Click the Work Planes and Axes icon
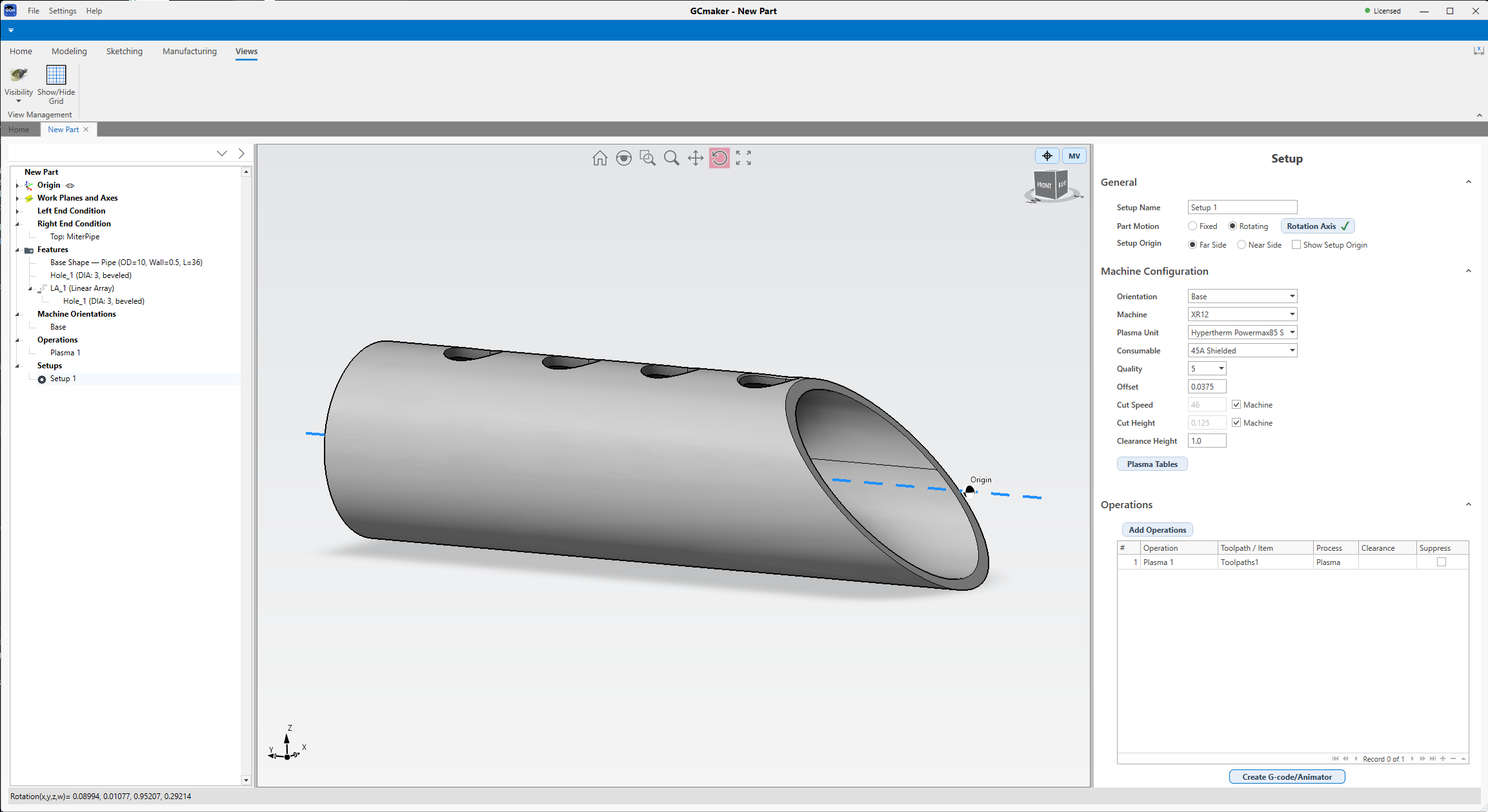1488x812 pixels. click(29, 198)
